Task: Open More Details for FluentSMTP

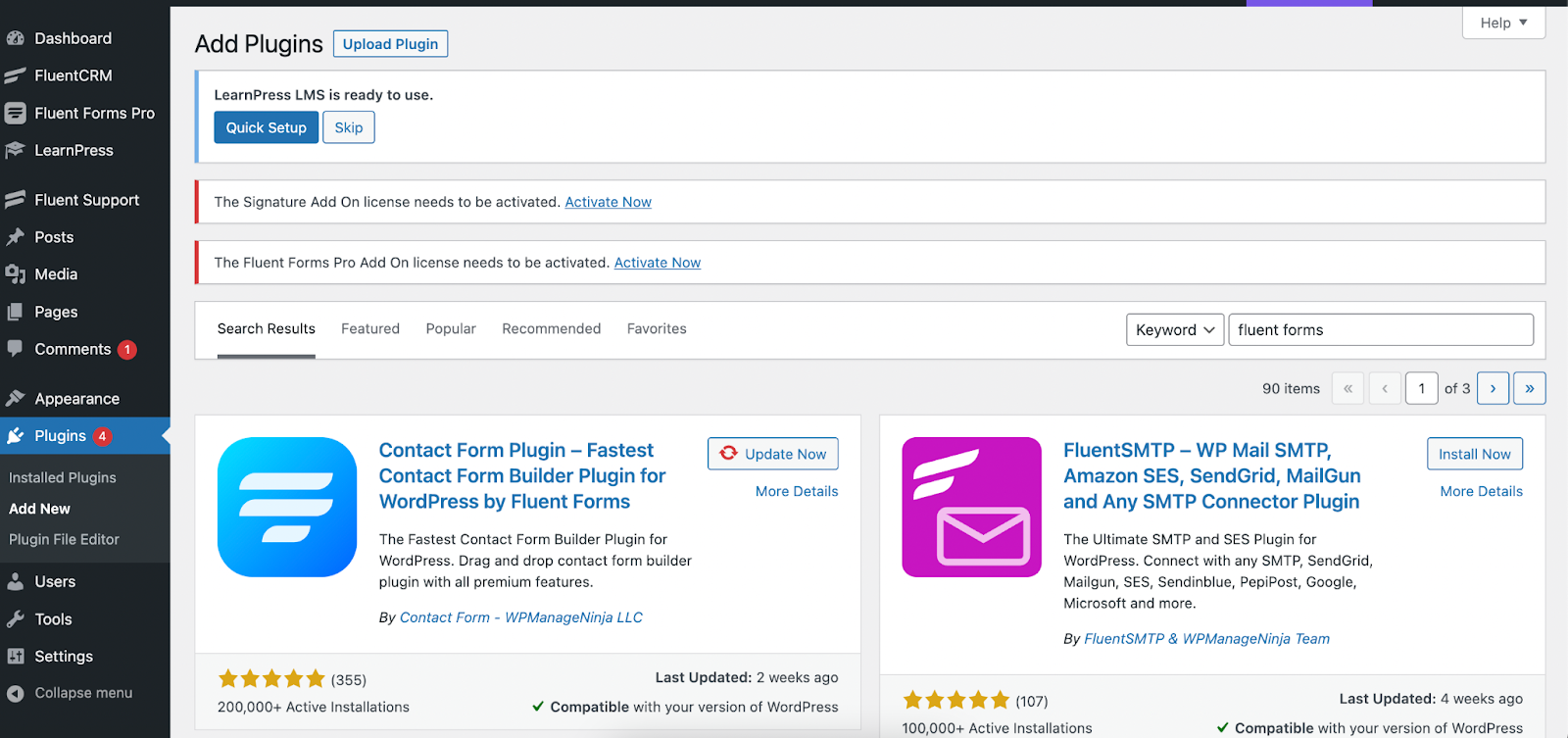Action: [x=1482, y=491]
